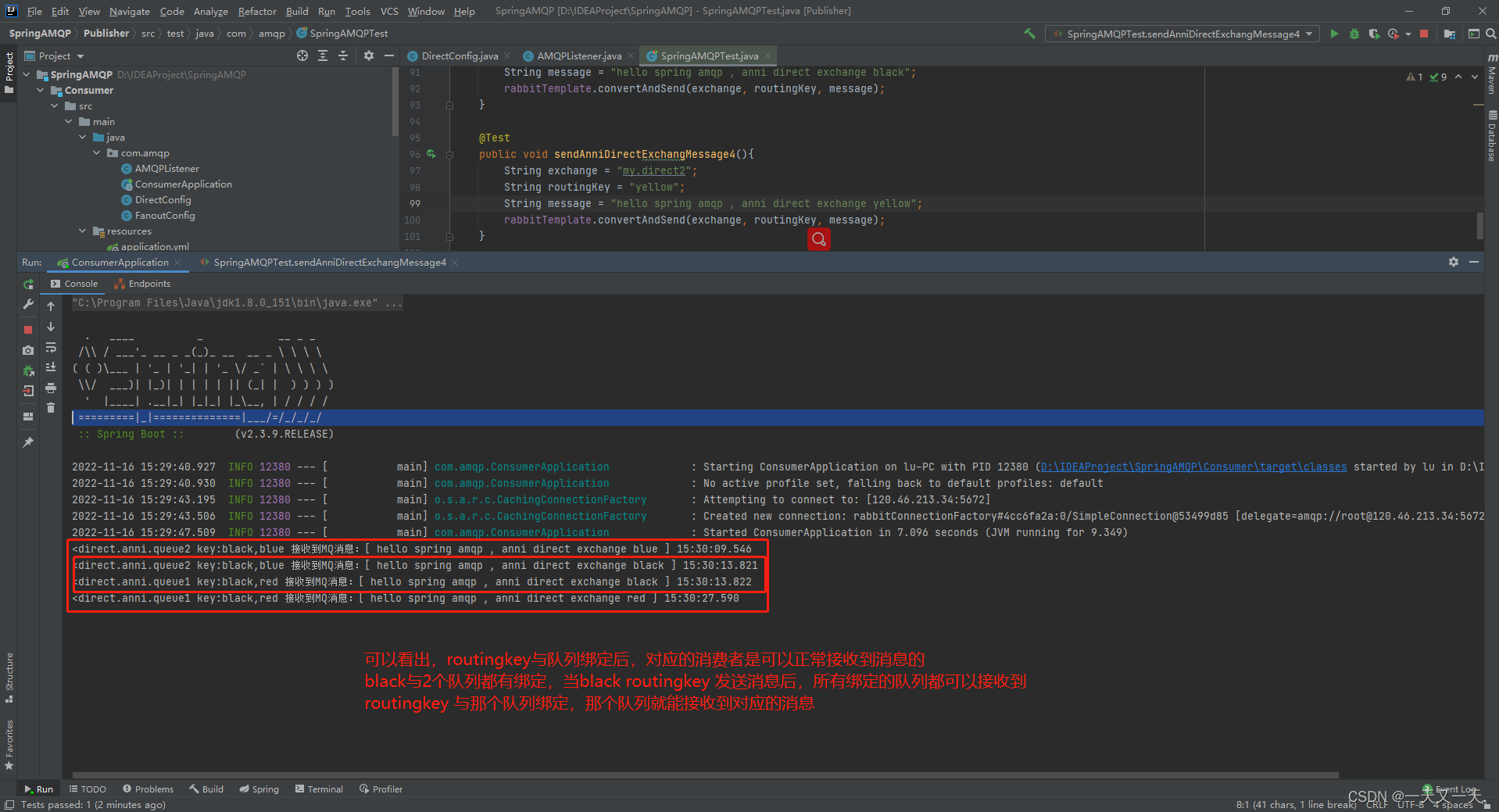Select DirectConfig in the project tree

(x=163, y=200)
